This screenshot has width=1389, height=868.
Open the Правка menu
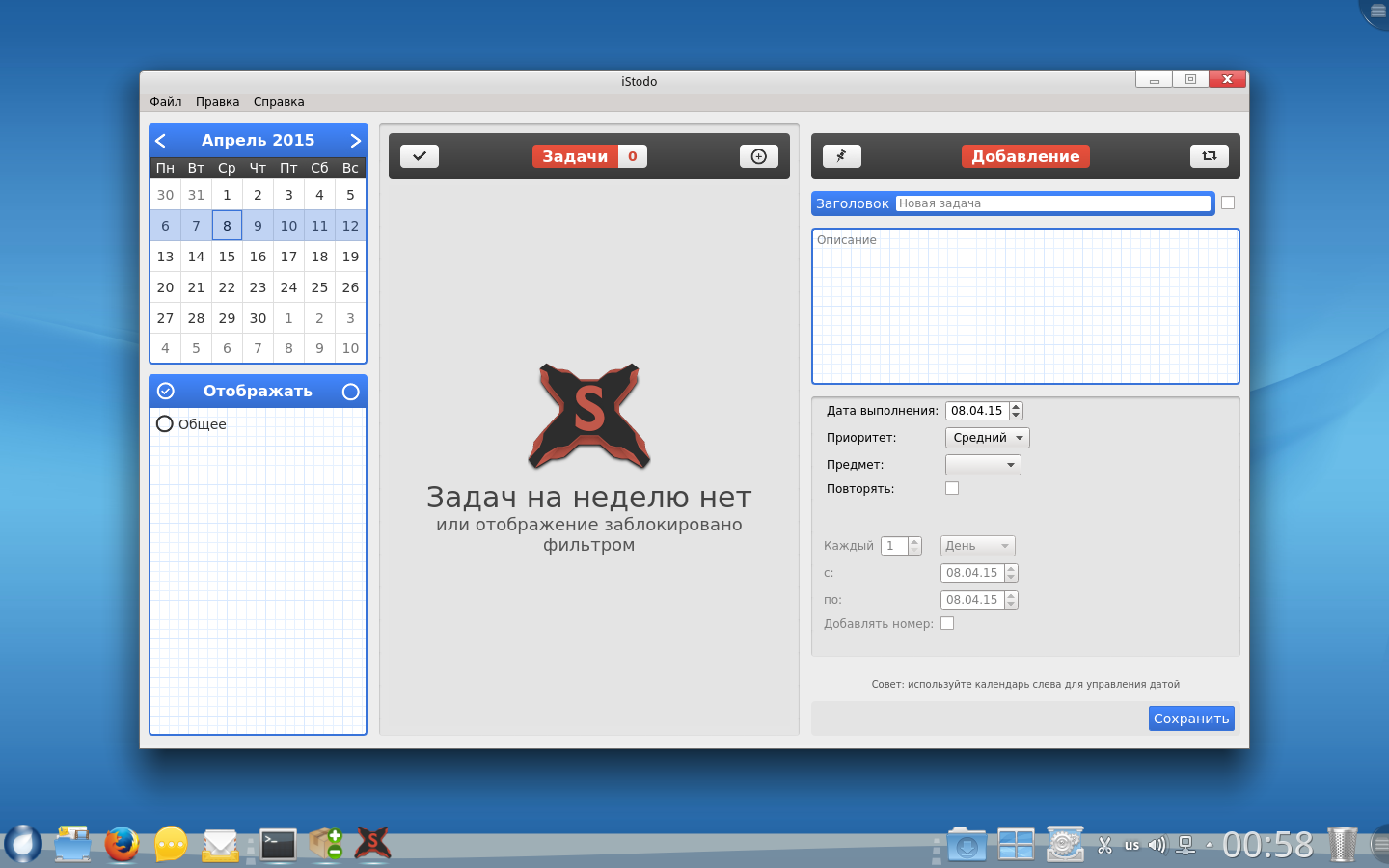pos(218,102)
